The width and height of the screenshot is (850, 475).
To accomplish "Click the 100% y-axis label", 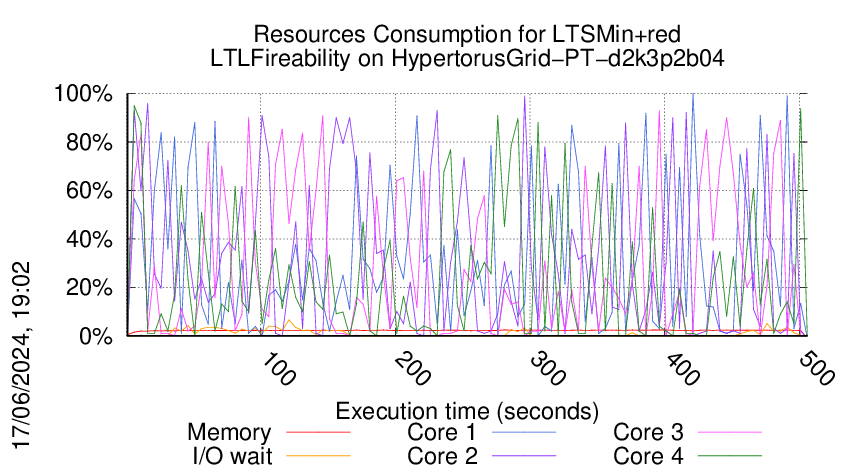I will click(x=83, y=94).
